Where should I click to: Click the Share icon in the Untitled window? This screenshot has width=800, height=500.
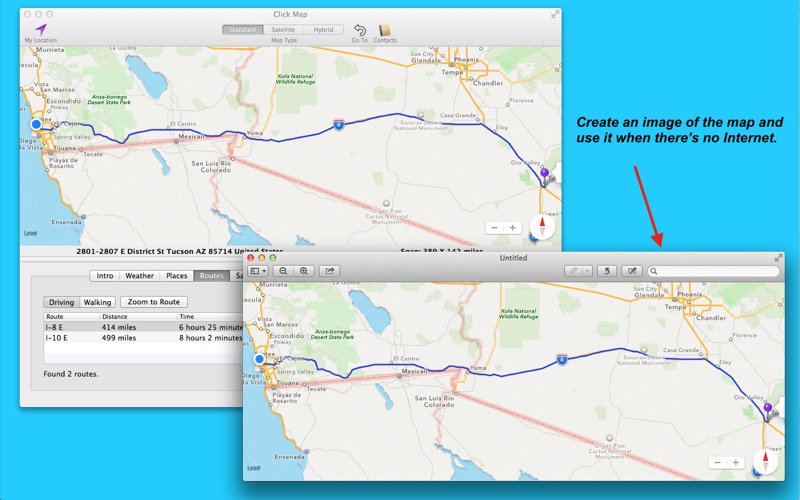click(330, 271)
